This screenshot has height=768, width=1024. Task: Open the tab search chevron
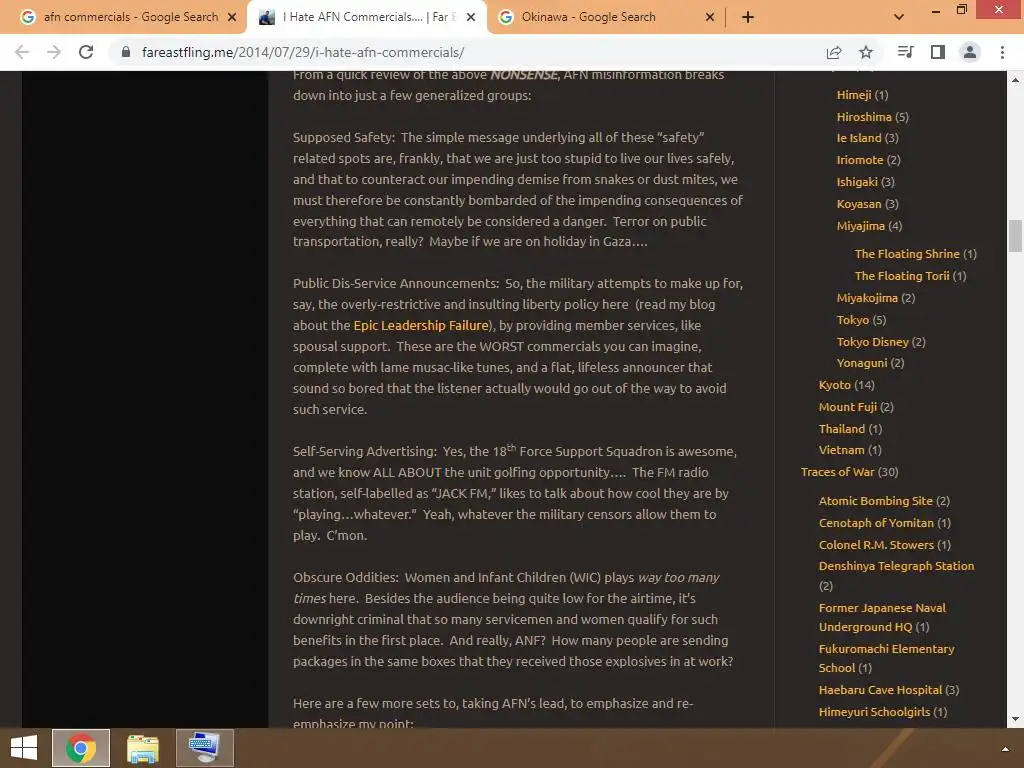point(899,17)
